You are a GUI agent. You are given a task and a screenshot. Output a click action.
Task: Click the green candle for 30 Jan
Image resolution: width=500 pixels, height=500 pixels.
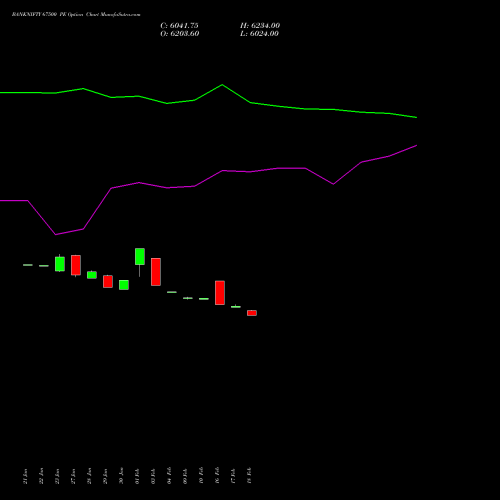pos(124,285)
